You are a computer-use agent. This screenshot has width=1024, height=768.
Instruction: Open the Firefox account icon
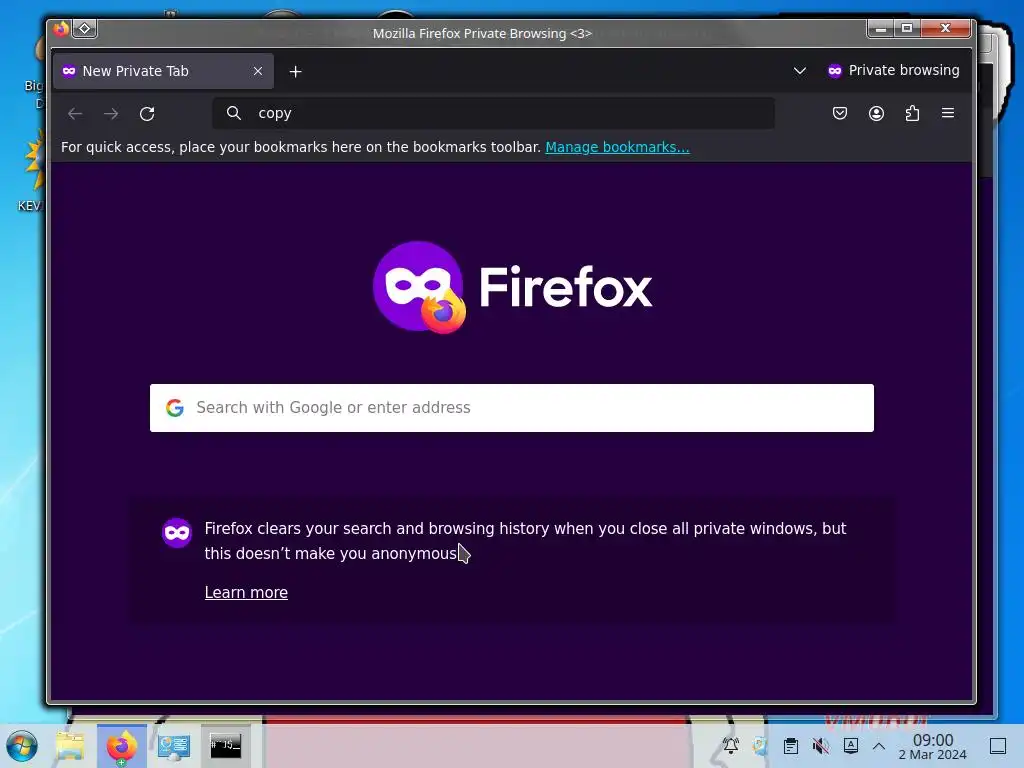(876, 113)
